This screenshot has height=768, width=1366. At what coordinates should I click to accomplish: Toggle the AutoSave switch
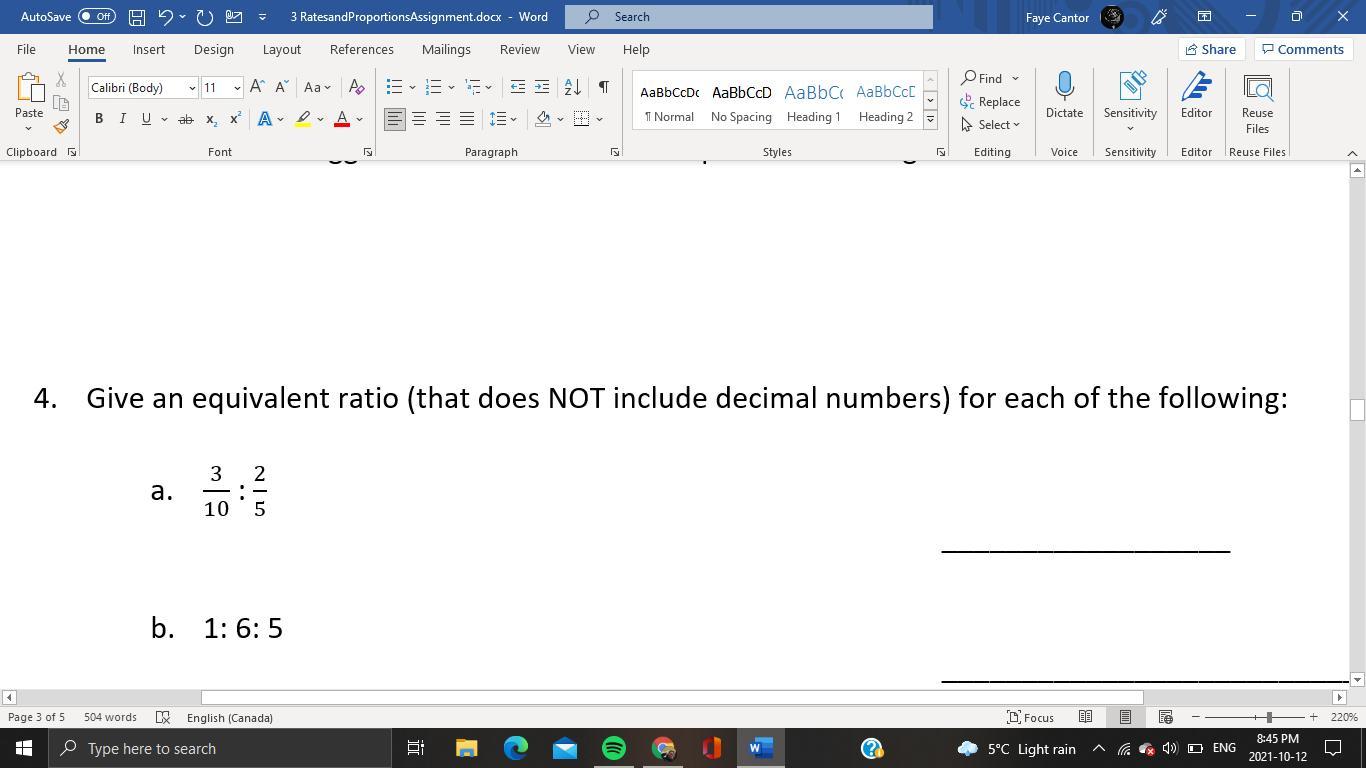96,17
